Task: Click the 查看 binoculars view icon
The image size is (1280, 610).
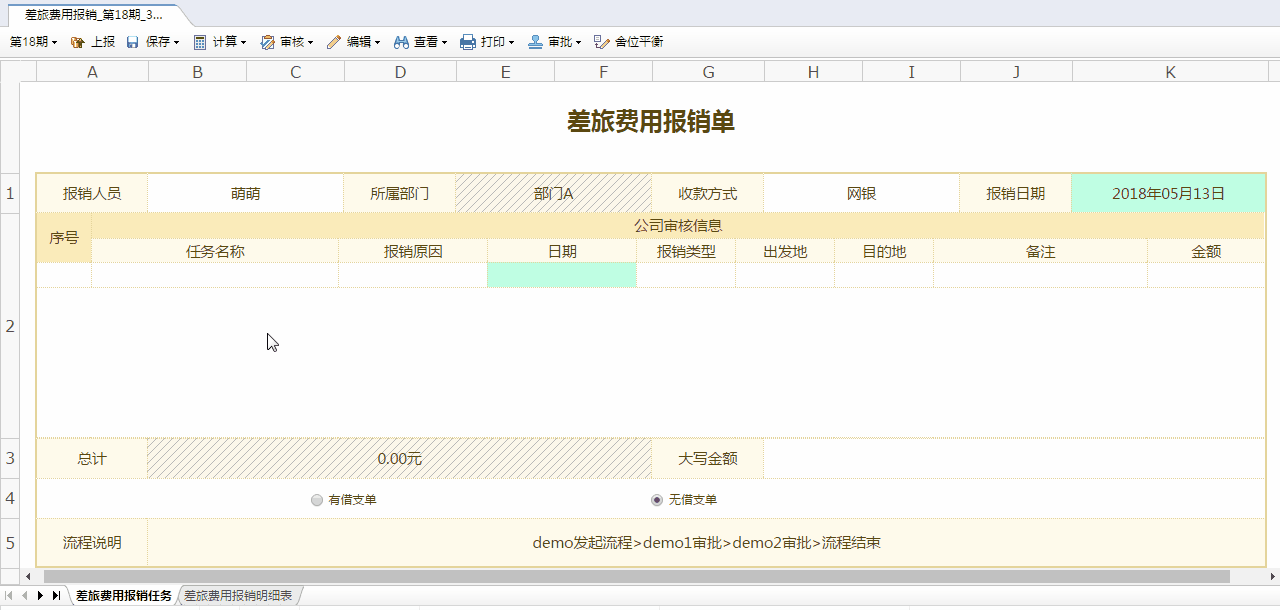Action: coord(400,41)
